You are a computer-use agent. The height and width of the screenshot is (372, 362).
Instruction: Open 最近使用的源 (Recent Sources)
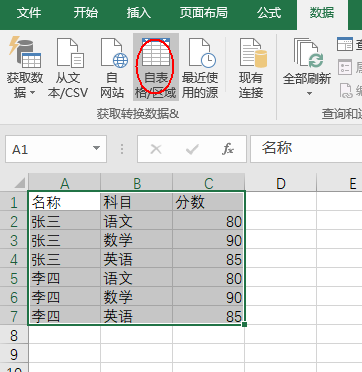pos(200,67)
